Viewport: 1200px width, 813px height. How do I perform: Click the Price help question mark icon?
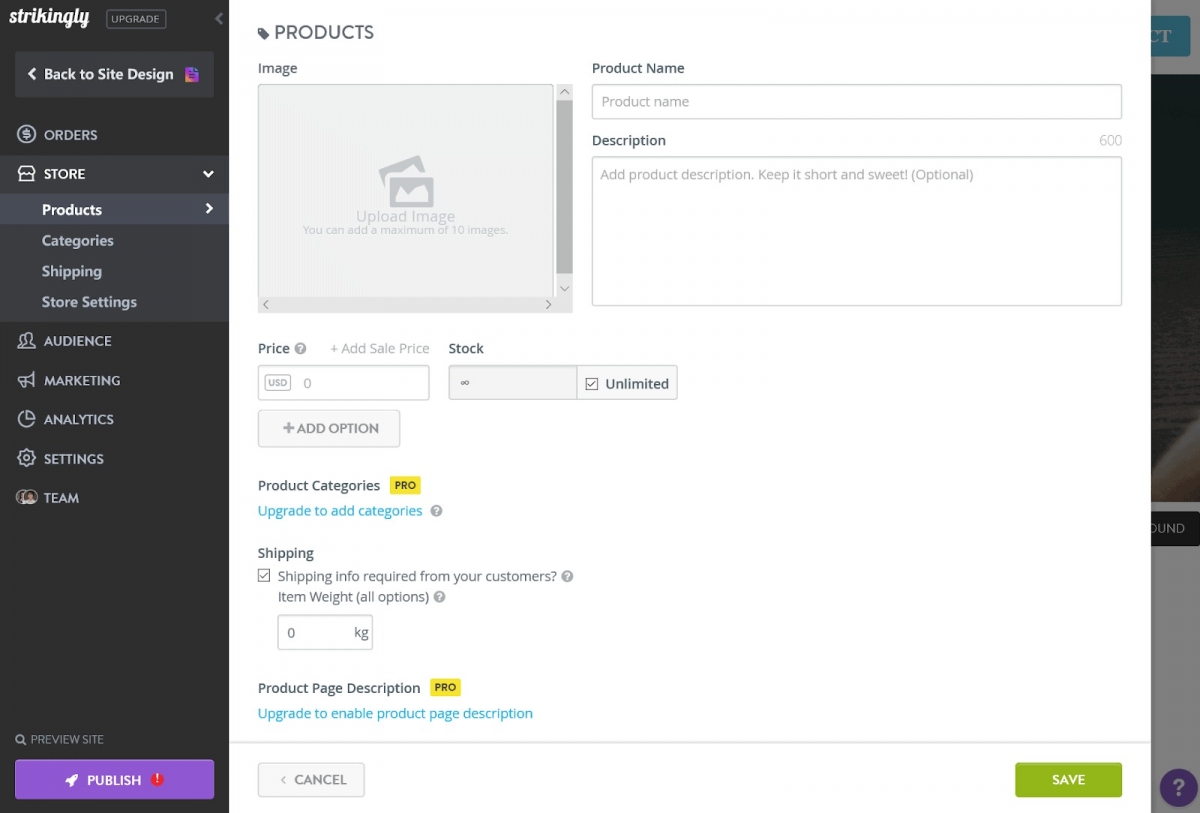point(300,349)
